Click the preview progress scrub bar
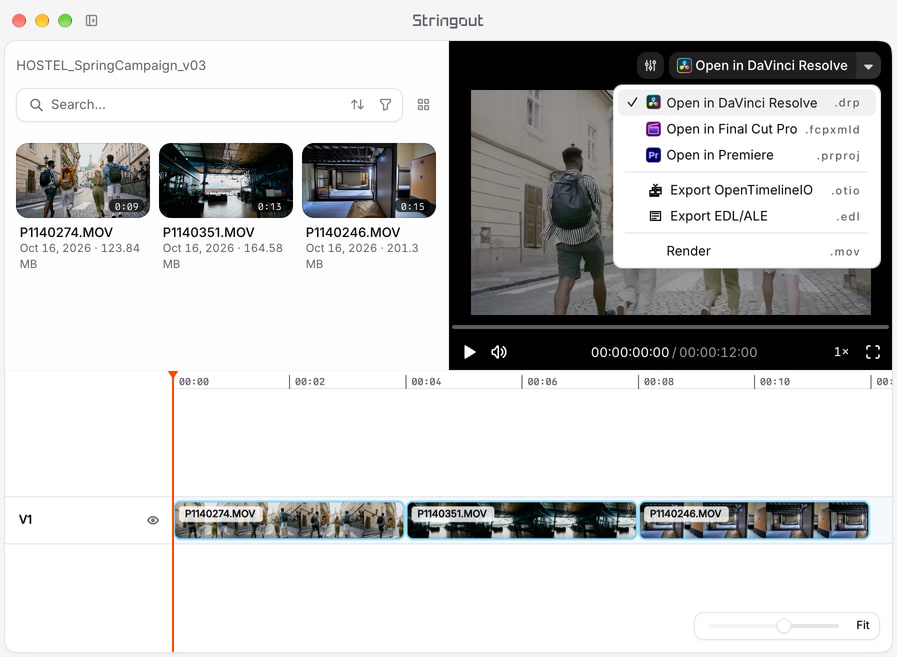Screen dimensions: 897x657 pos(670,327)
